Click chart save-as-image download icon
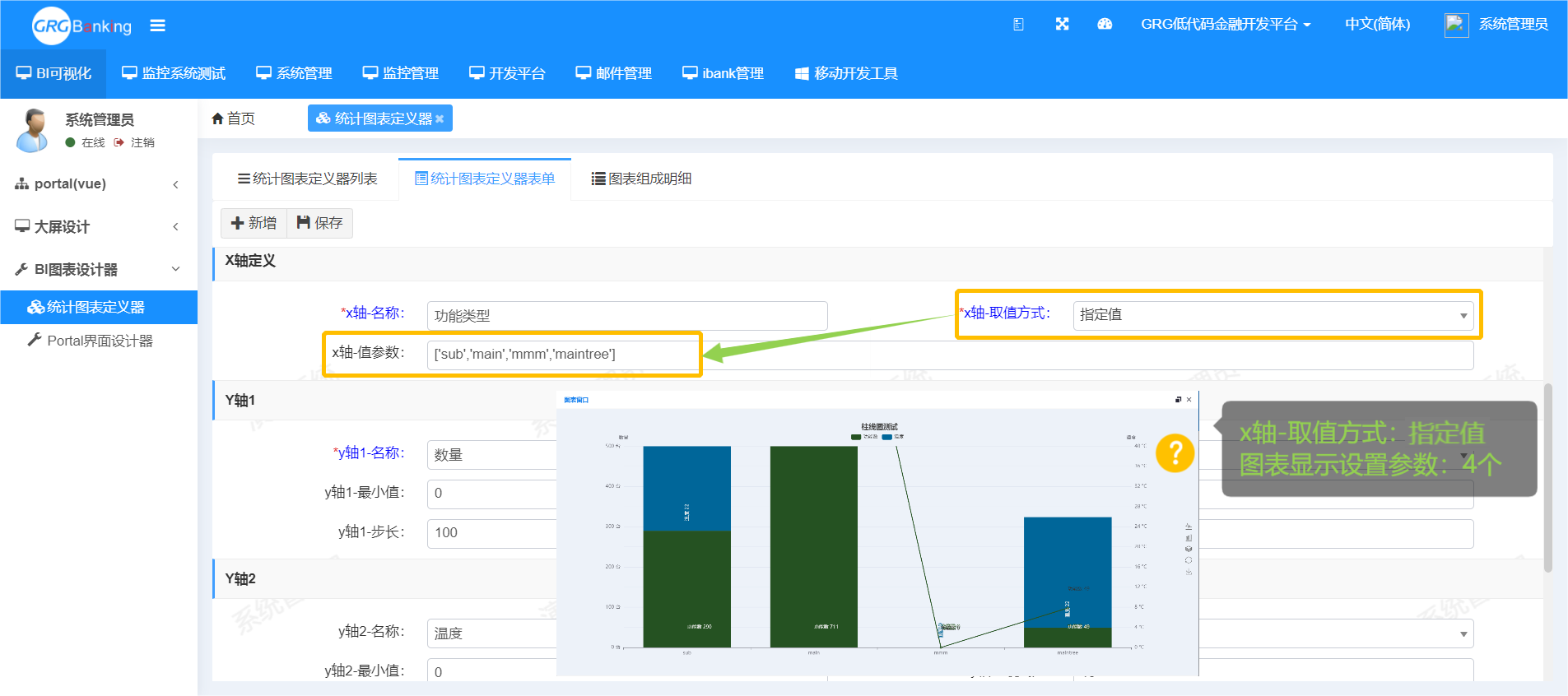This screenshot has width=1568, height=696. [x=1189, y=572]
